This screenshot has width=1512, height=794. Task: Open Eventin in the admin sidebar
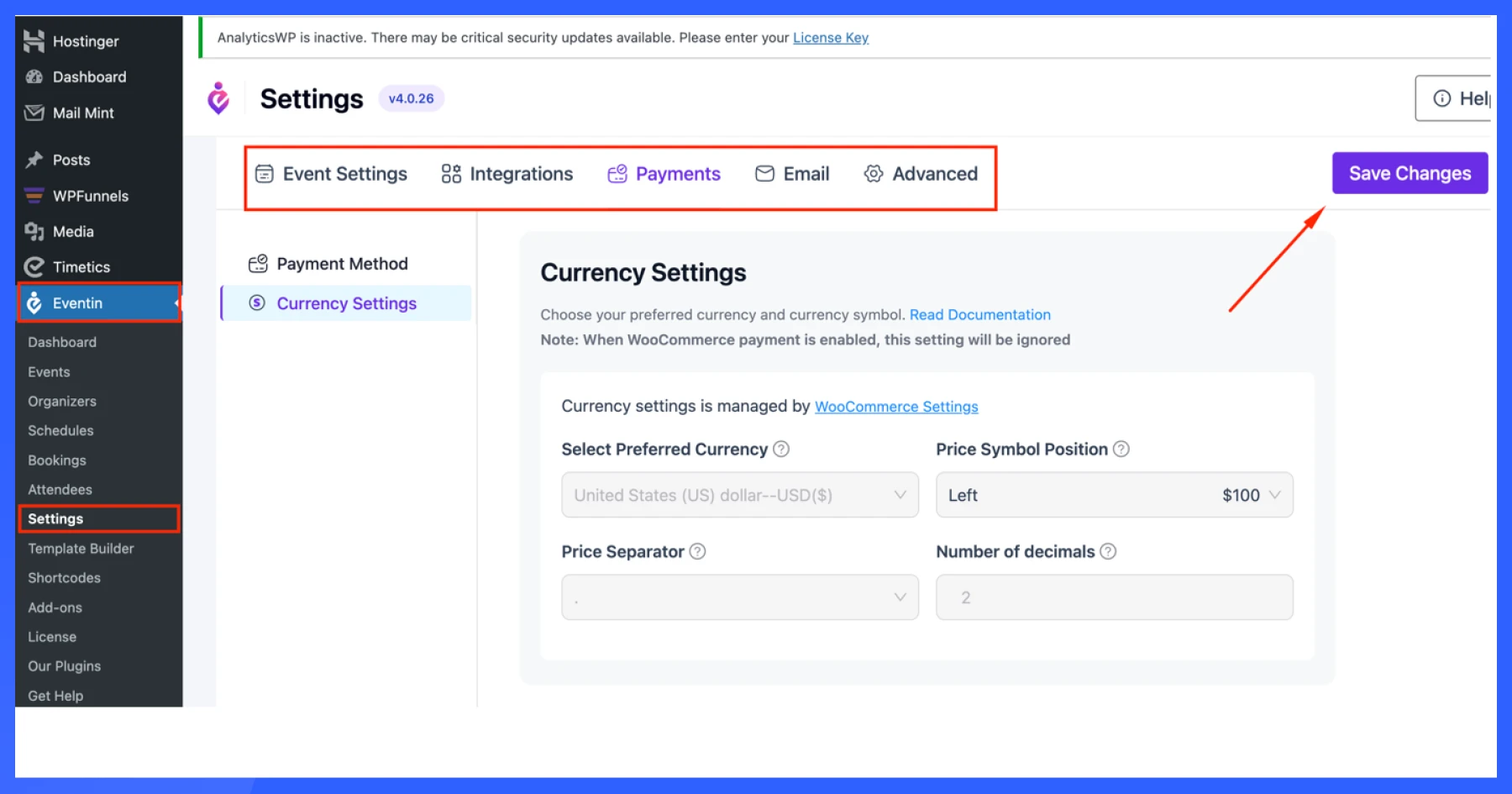(x=99, y=302)
